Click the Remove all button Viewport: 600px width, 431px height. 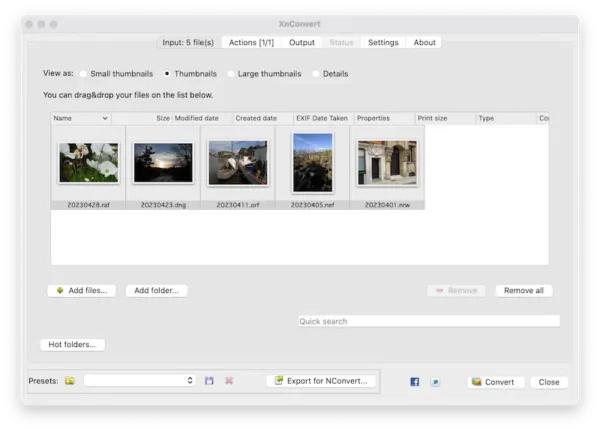coord(524,291)
